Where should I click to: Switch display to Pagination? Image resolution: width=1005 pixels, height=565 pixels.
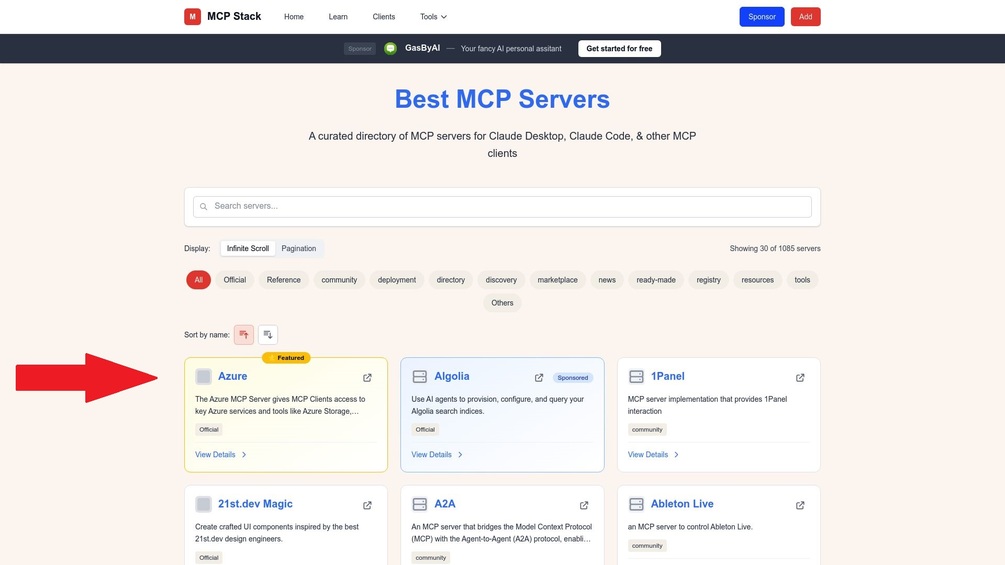[299, 249]
